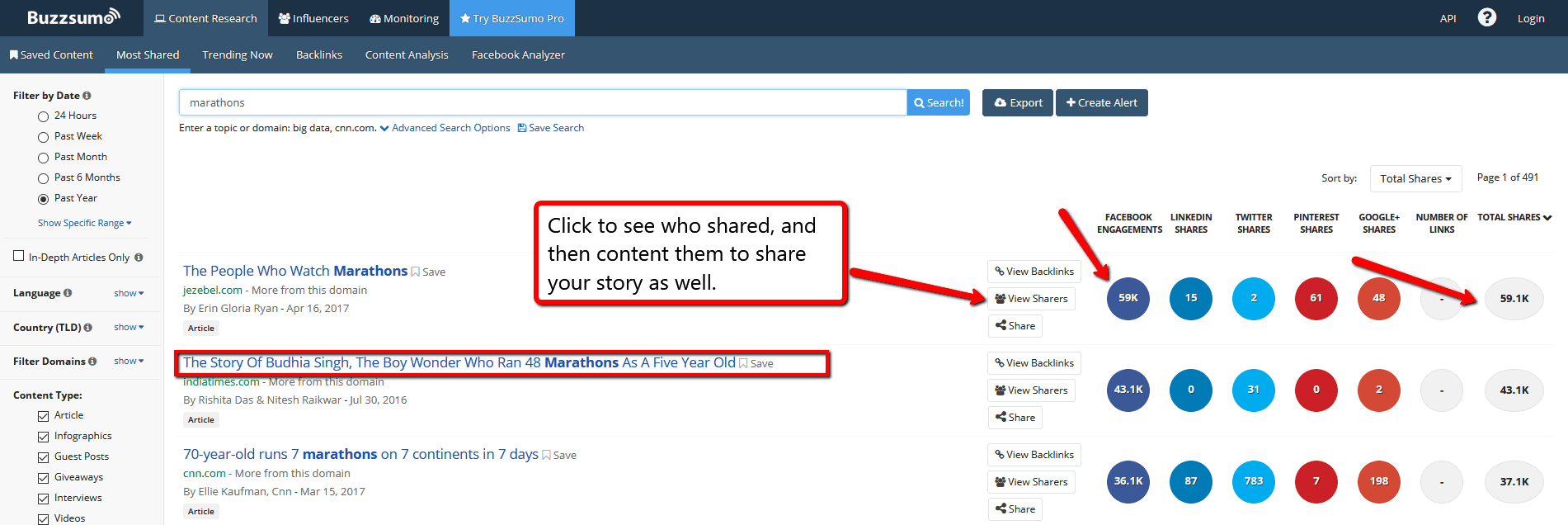Show the Filter Domains options
Viewport: 1568px width, 525px height.
tap(129, 362)
